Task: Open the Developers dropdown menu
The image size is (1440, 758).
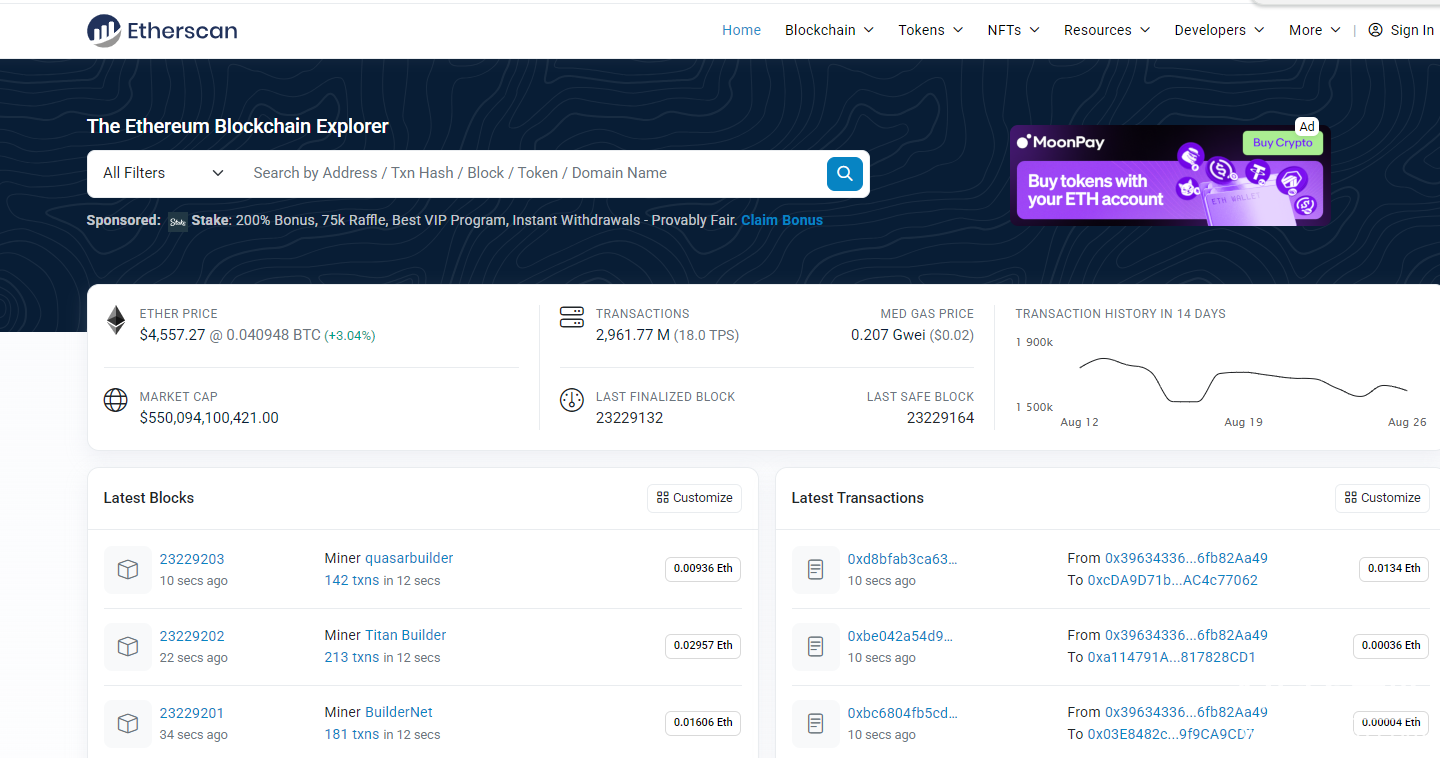Action: click(x=1219, y=30)
